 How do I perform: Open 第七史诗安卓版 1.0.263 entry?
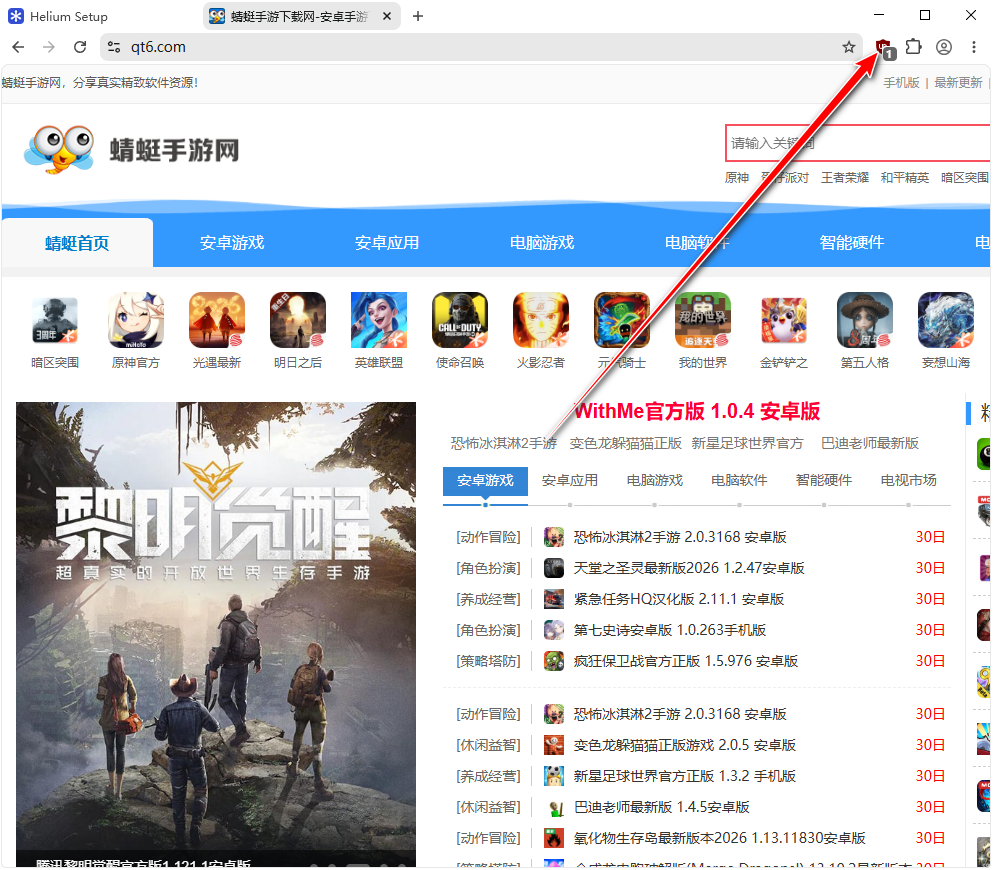coord(669,630)
